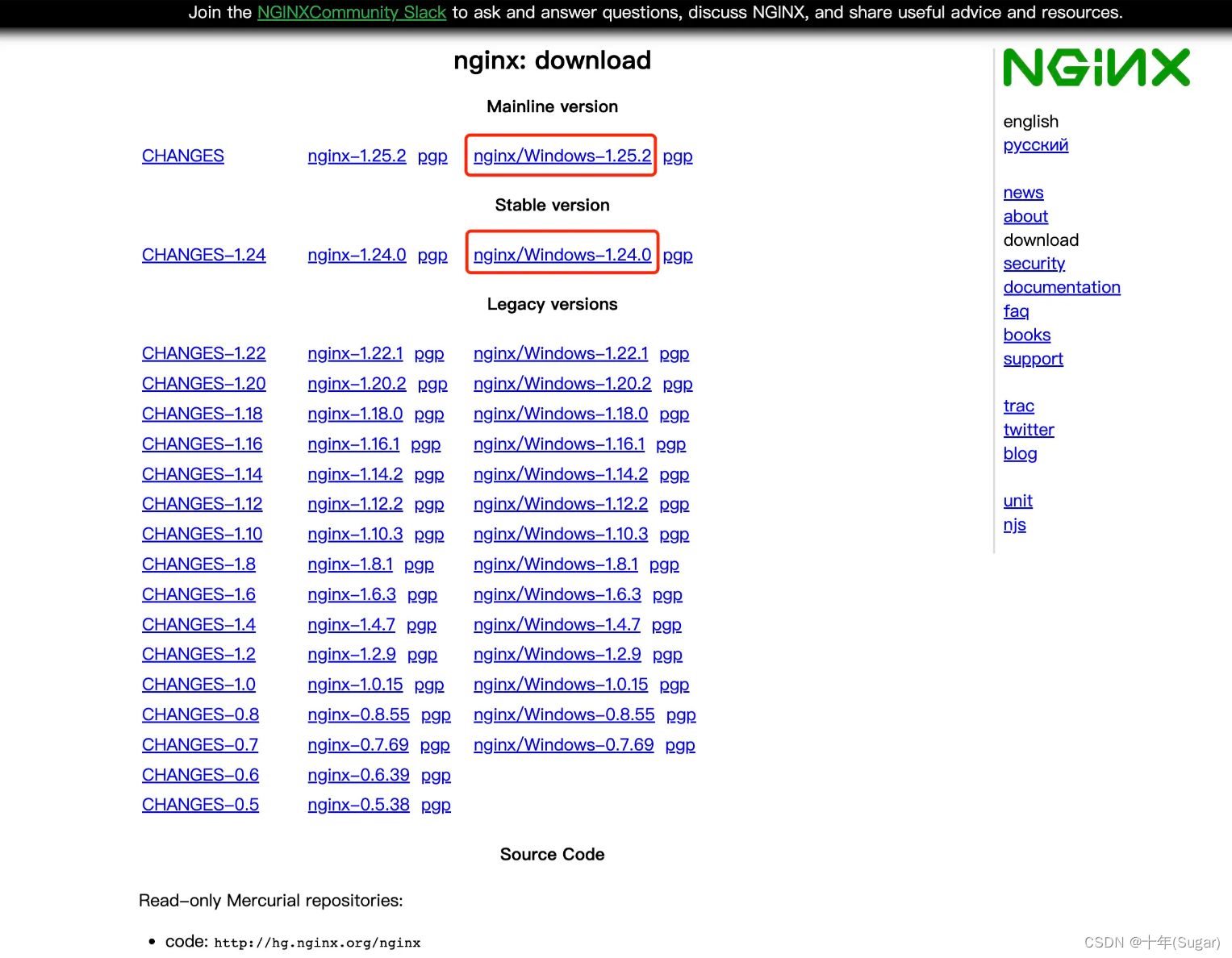The image size is (1232, 958).
Task: Open the documentation page
Action: pyautogui.click(x=1062, y=288)
